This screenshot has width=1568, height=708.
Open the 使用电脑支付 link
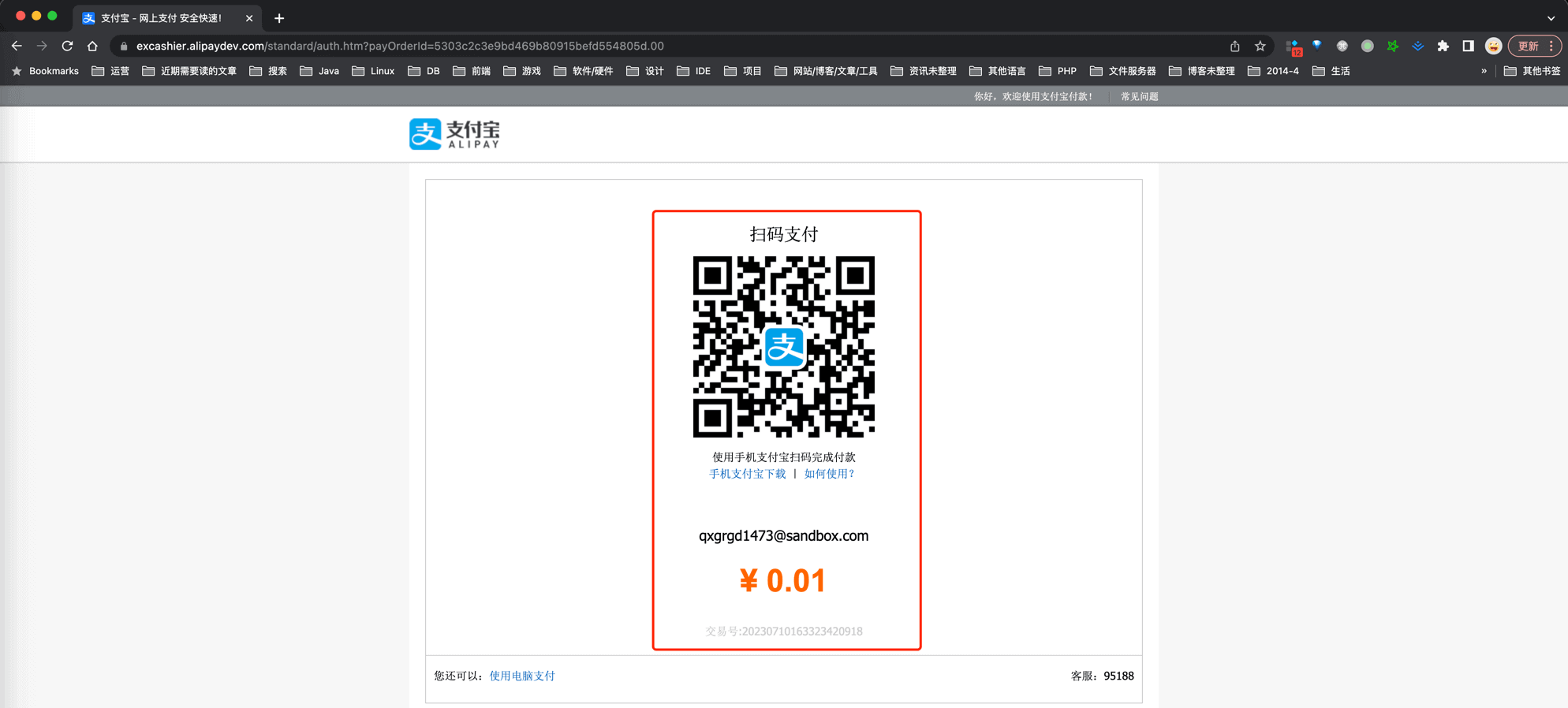[x=522, y=676]
